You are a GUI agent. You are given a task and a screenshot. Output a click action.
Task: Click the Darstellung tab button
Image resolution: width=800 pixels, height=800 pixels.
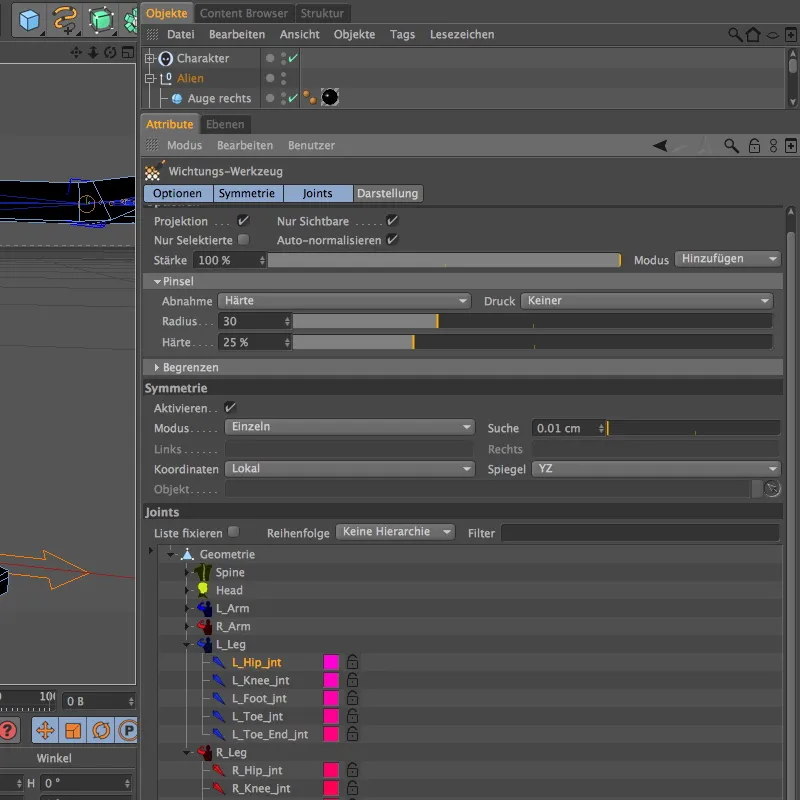[388, 193]
